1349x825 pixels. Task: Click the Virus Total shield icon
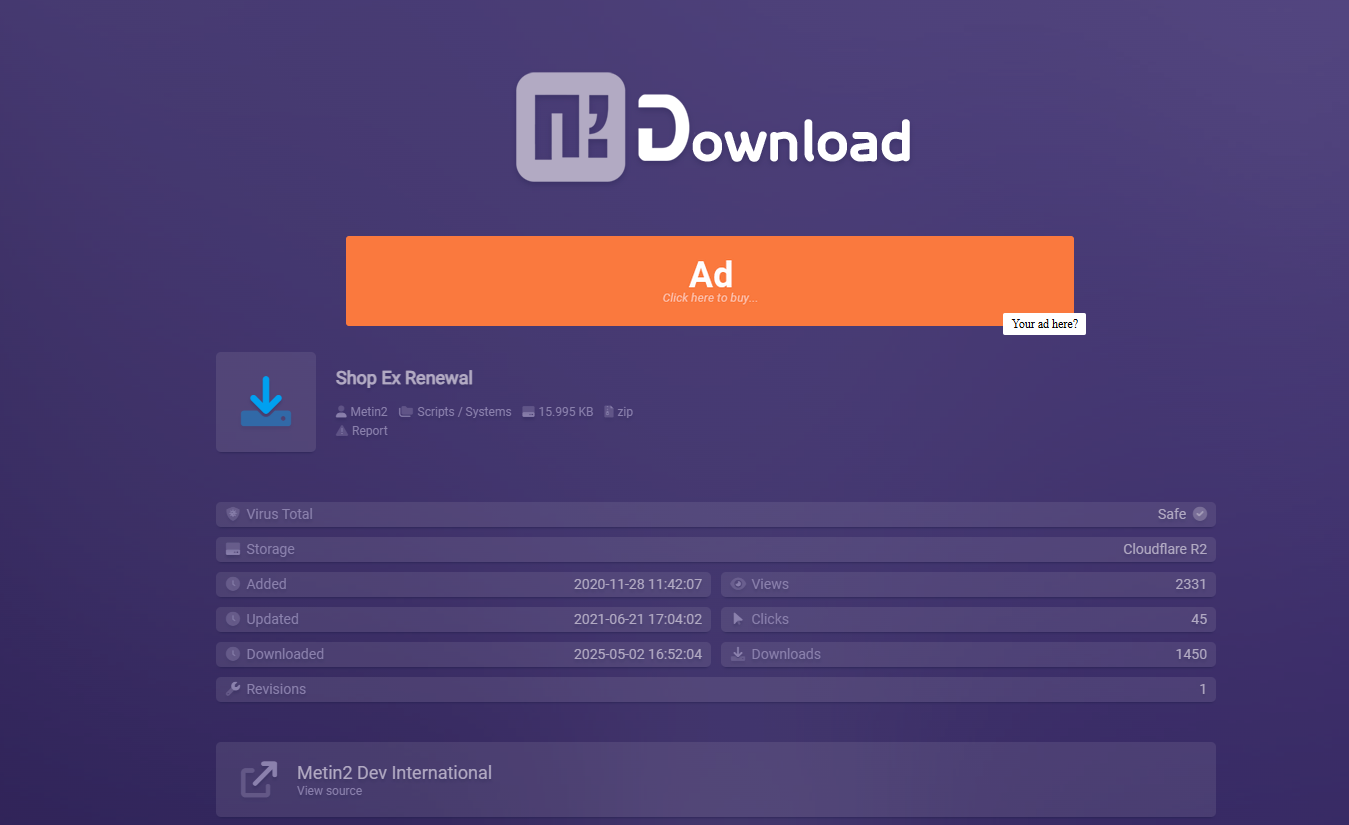[x=233, y=514]
